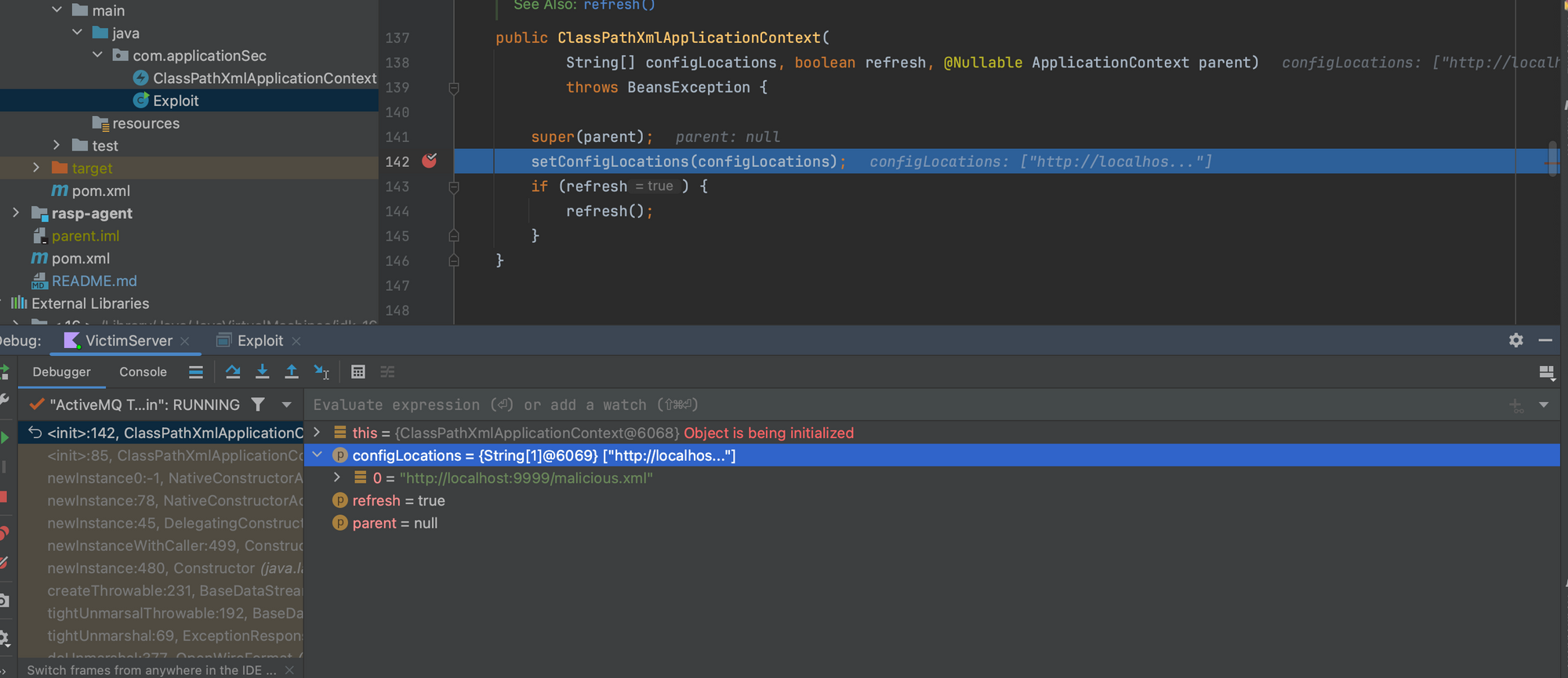Select the Debugger tab

62,372
